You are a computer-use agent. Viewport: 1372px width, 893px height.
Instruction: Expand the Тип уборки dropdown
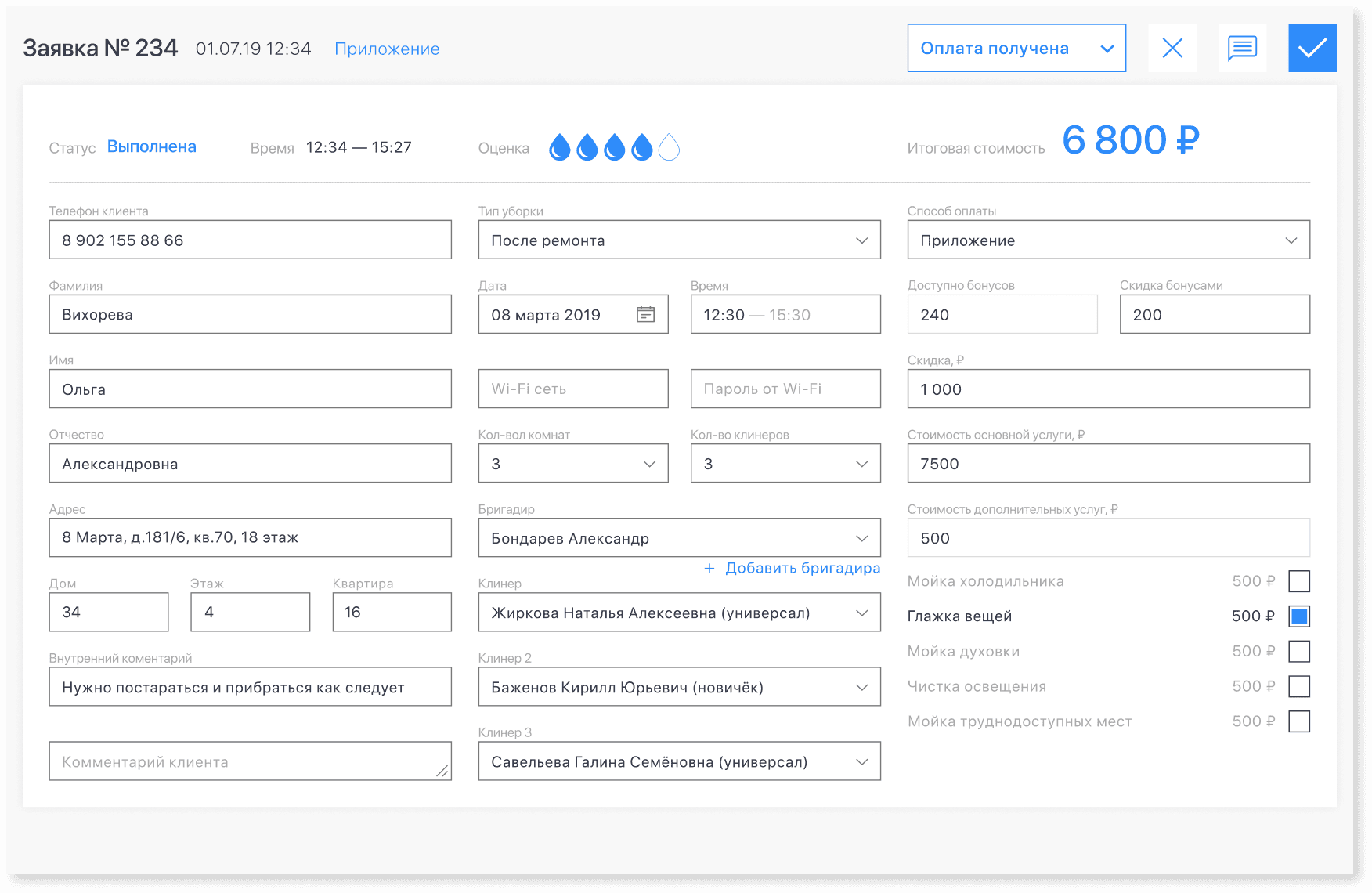point(679,240)
